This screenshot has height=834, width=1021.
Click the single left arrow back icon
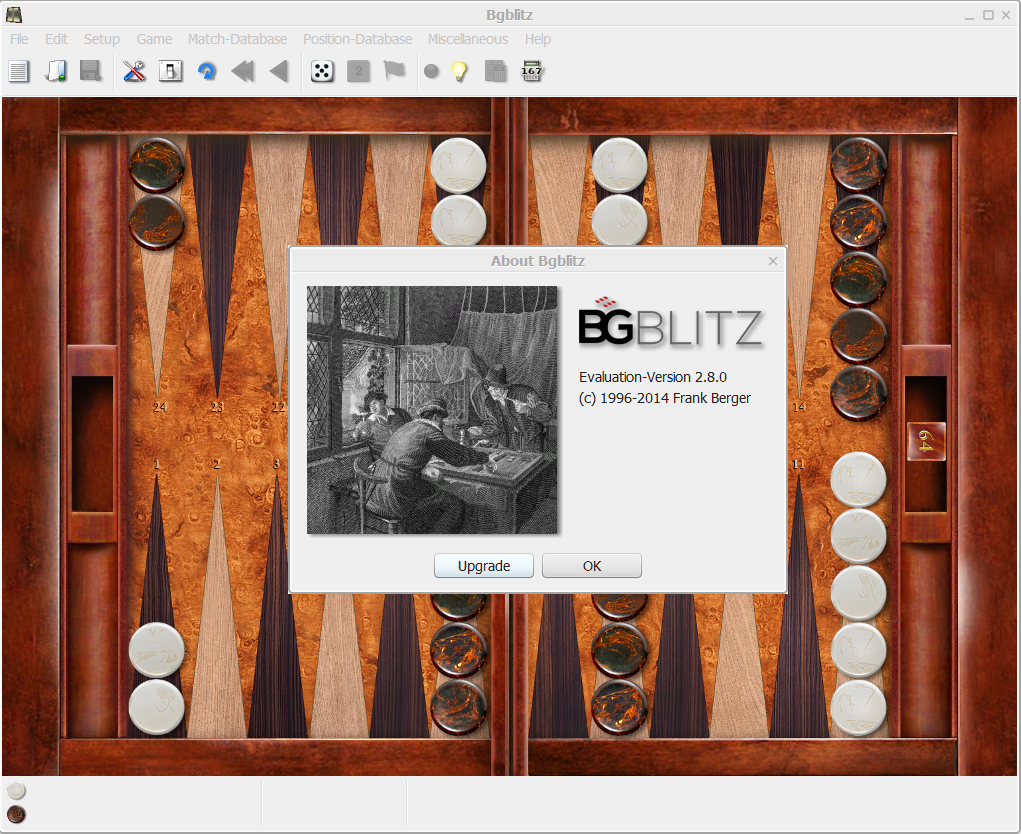pos(279,71)
